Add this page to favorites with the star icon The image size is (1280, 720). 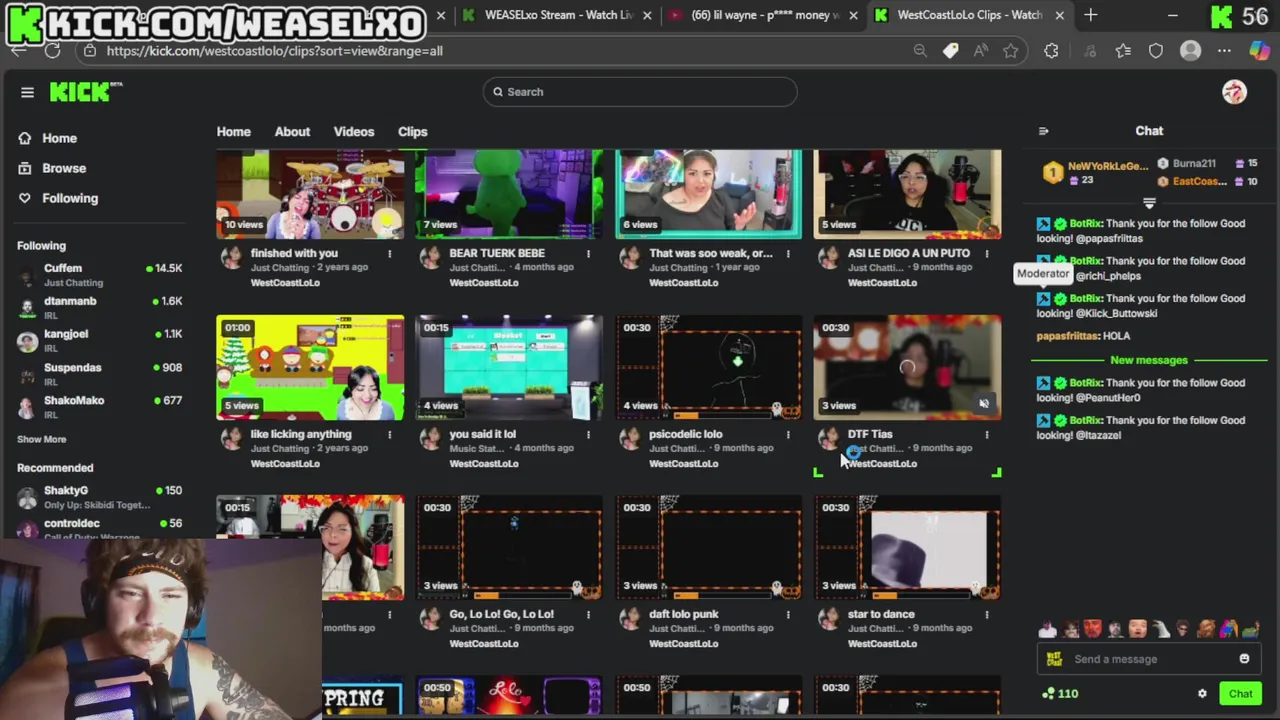(1011, 51)
